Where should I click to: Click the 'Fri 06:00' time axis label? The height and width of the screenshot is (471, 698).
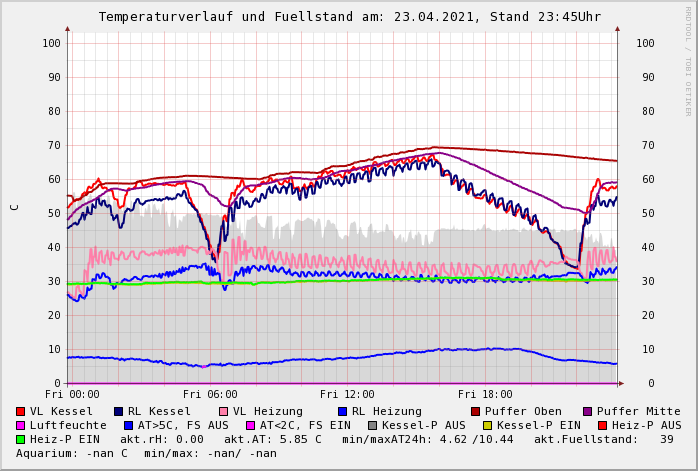pyautogui.click(x=210, y=395)
